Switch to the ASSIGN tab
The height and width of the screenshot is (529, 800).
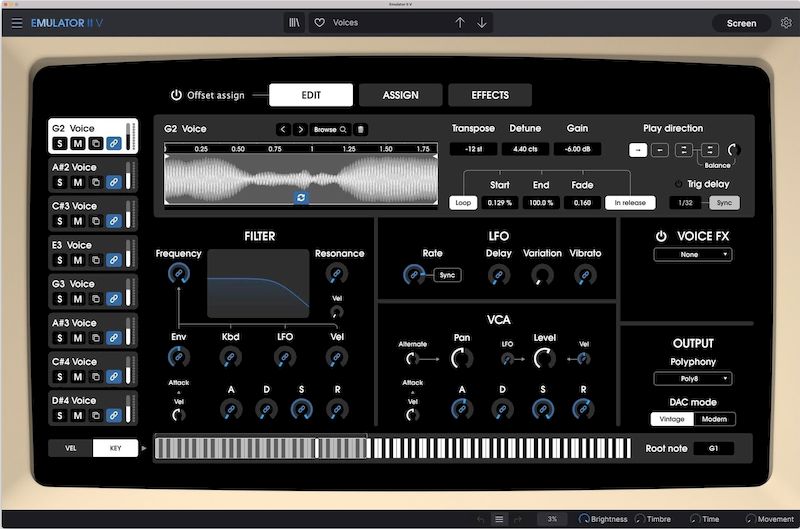pyautogui.click(x=401, y=95)
